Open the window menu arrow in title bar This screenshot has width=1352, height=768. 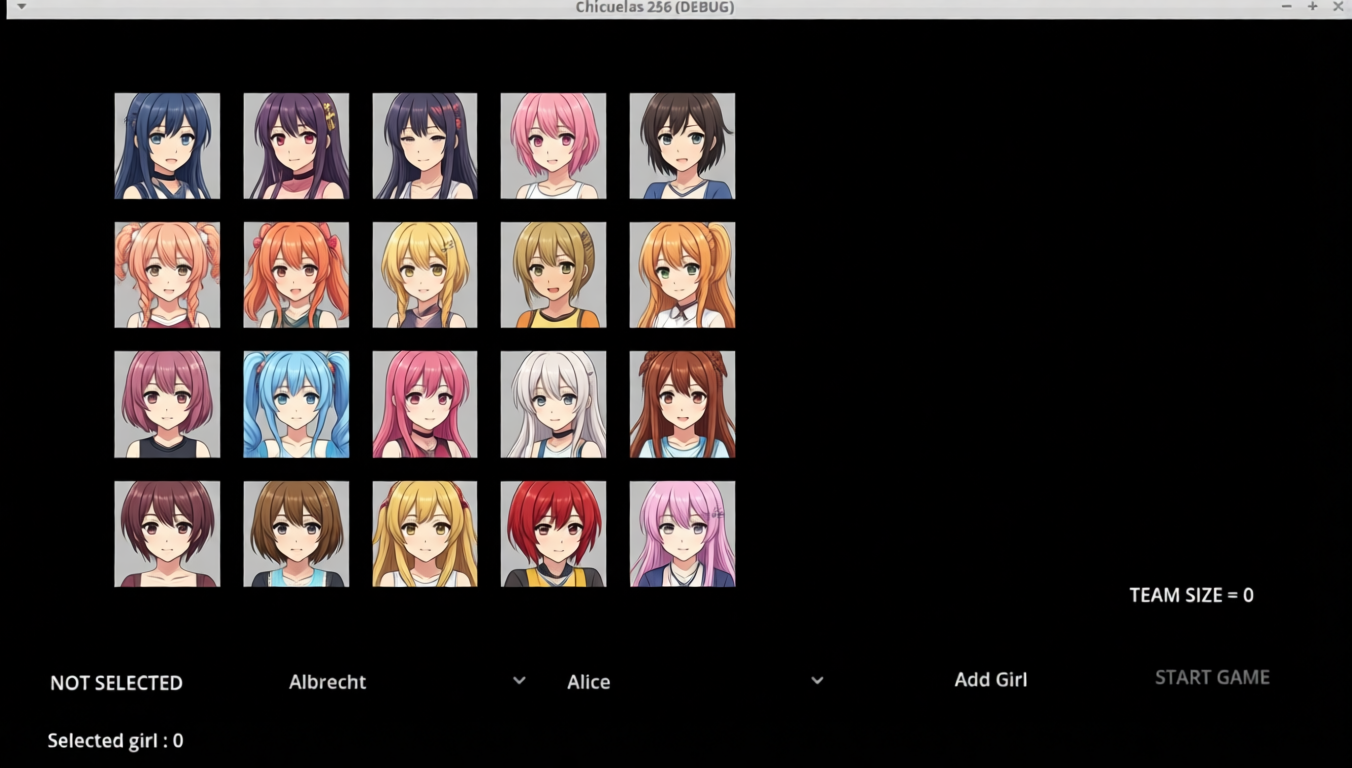point(21,7)
